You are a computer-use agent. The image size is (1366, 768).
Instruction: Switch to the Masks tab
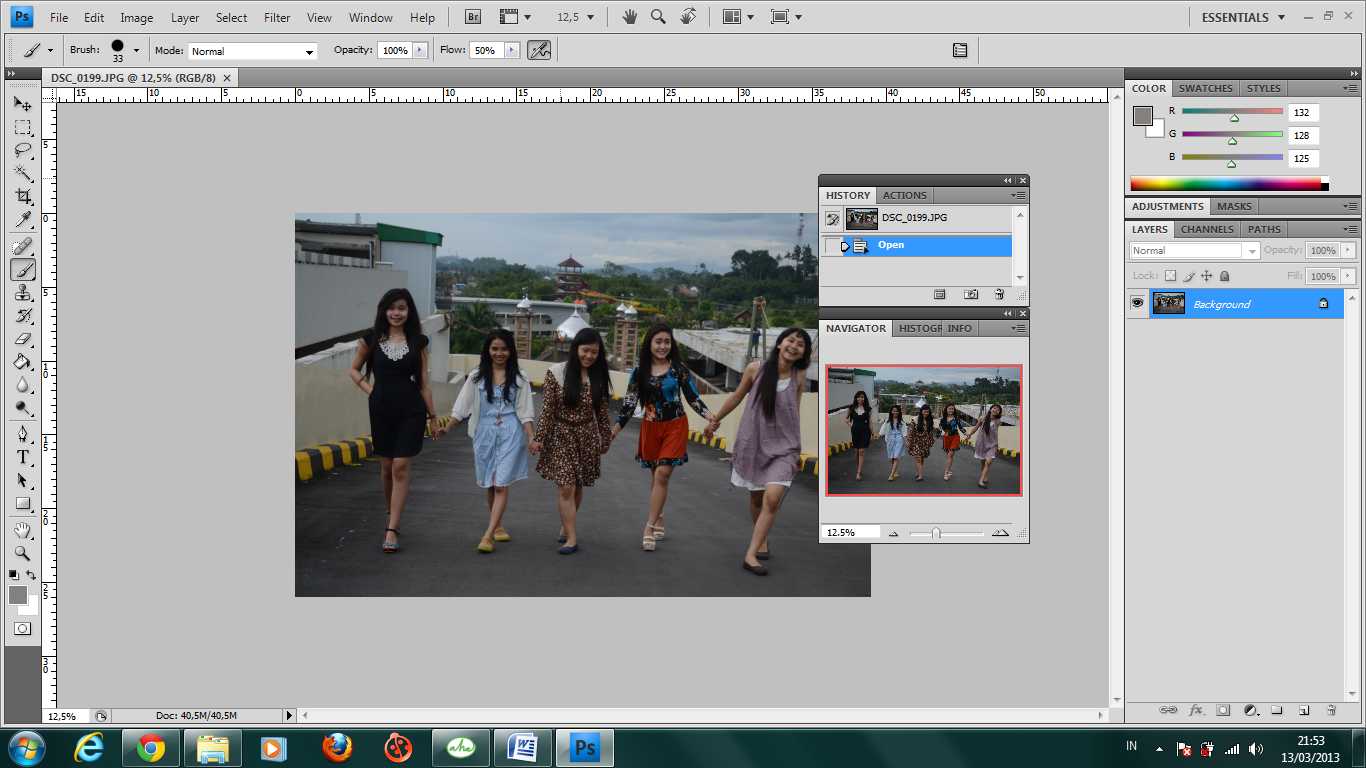click(x=1234, y=206)
